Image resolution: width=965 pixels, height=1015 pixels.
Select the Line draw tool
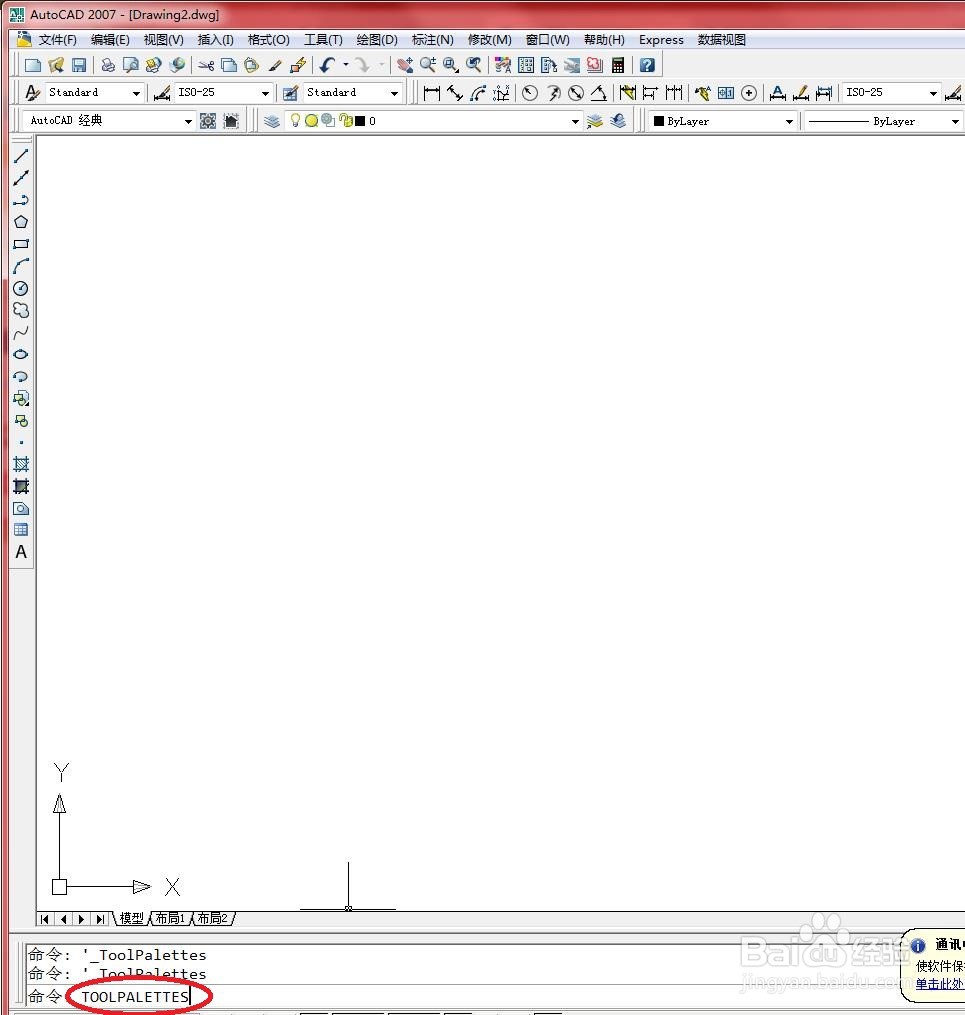pyautogui.click(x=21, y=156)
